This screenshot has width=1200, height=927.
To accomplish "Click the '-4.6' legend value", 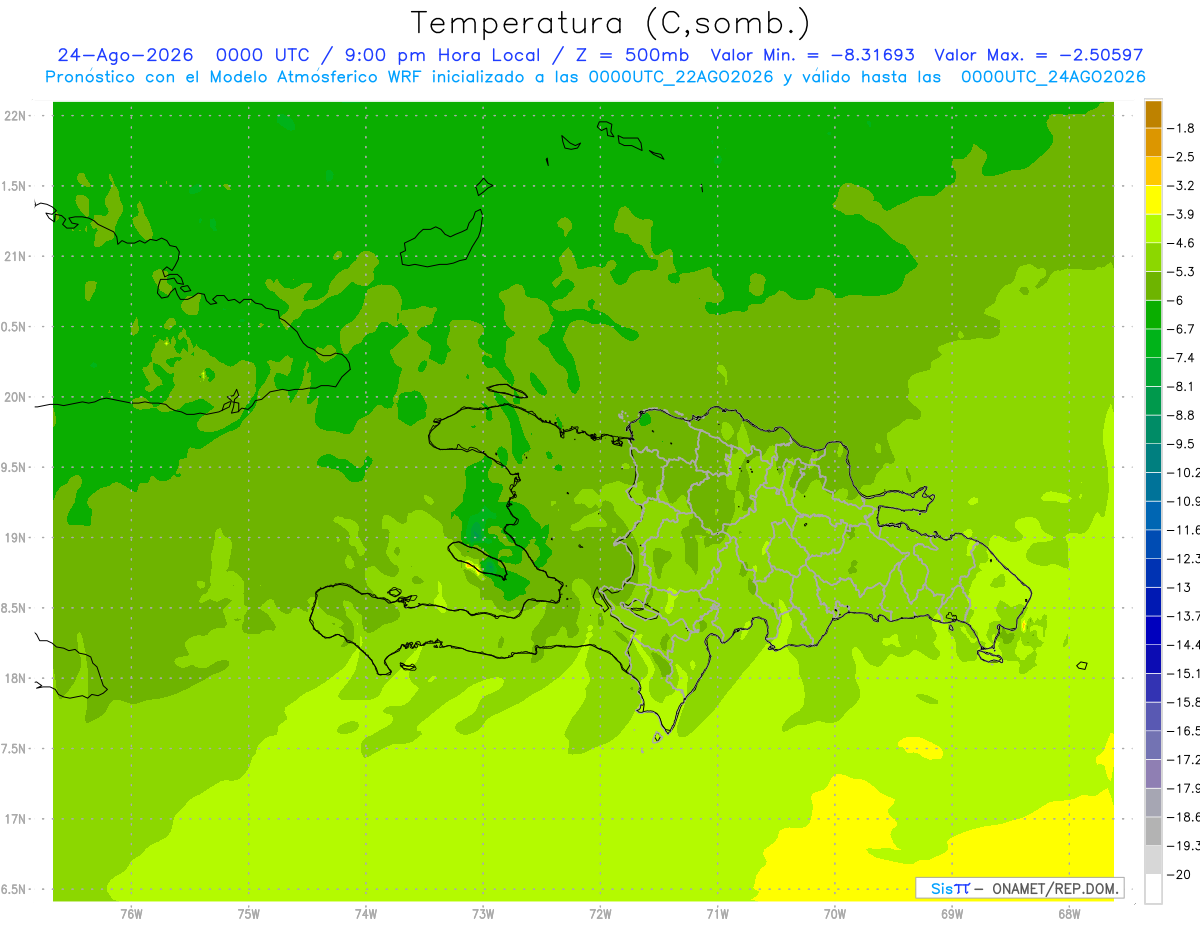I will [x=1181, y=243].
